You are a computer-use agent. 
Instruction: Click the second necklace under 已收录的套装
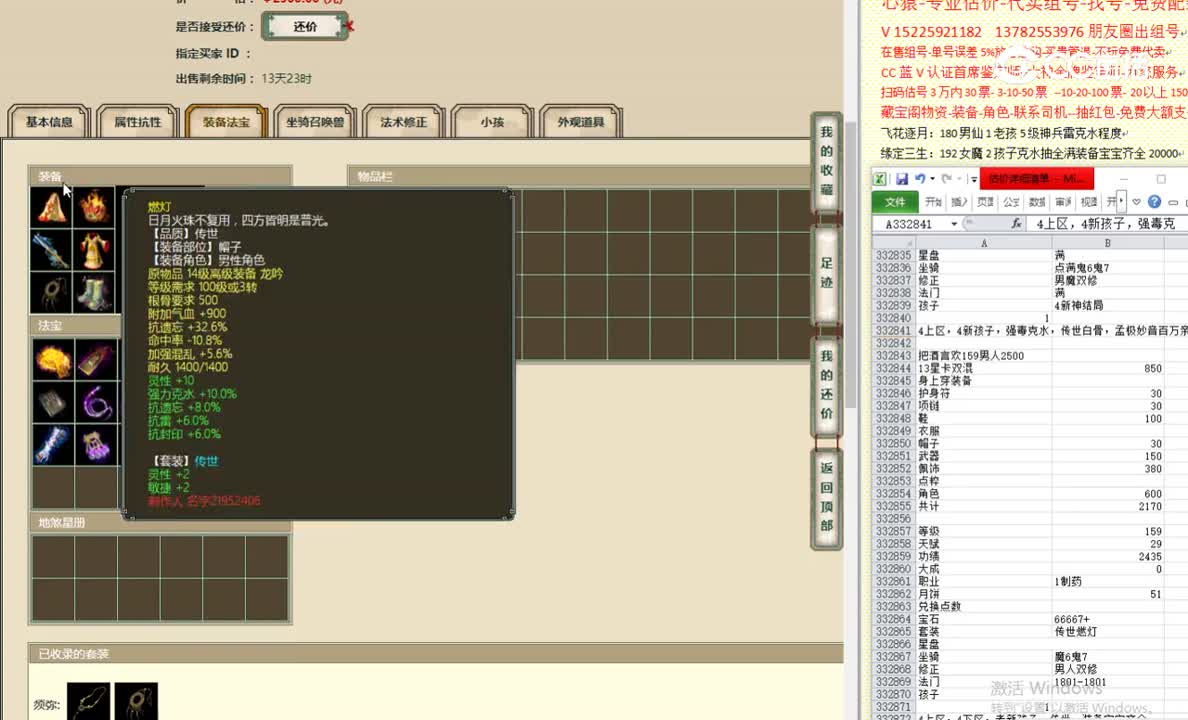(136, 702)
